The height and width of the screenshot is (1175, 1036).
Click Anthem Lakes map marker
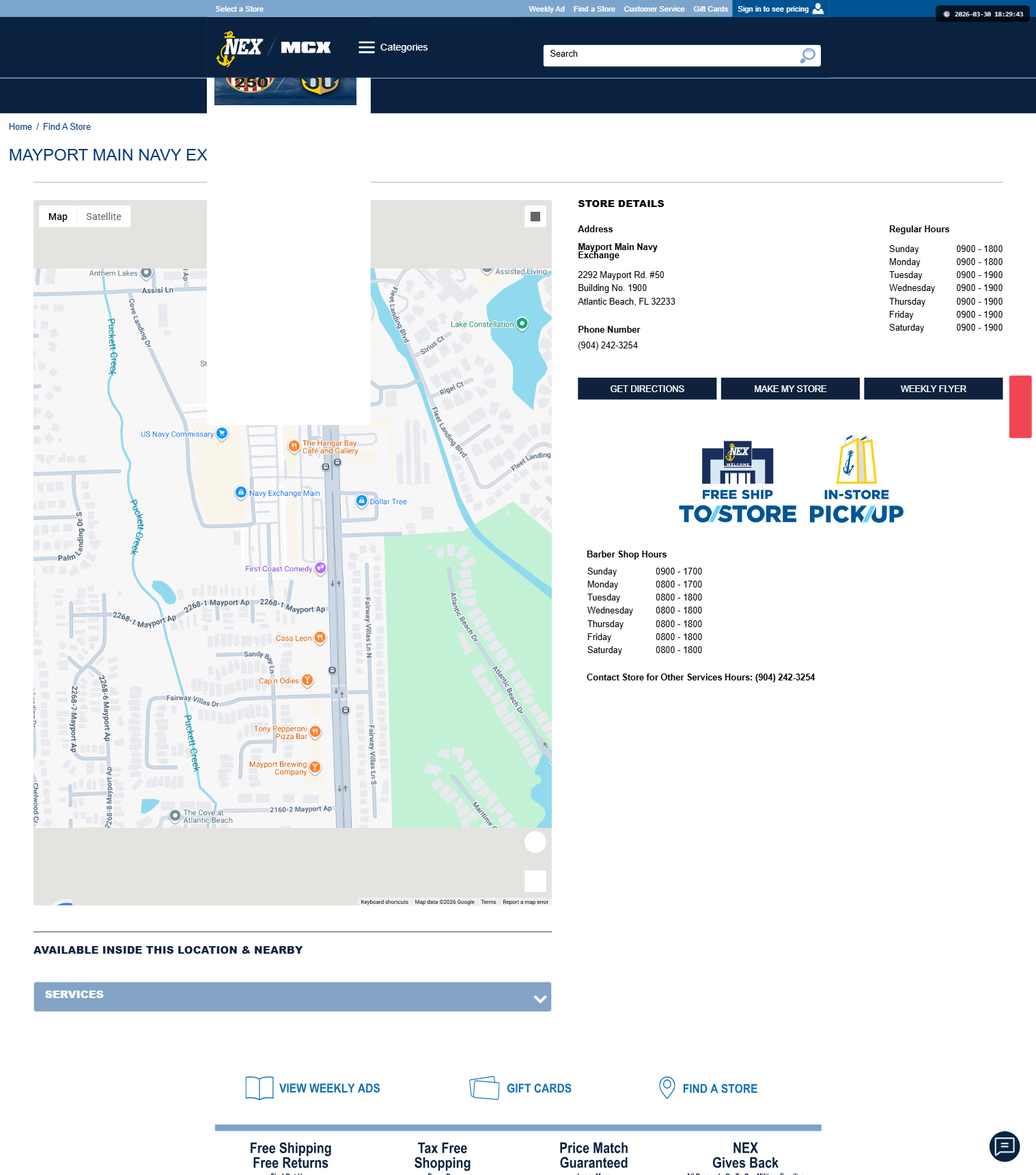[x=146, y=273]
